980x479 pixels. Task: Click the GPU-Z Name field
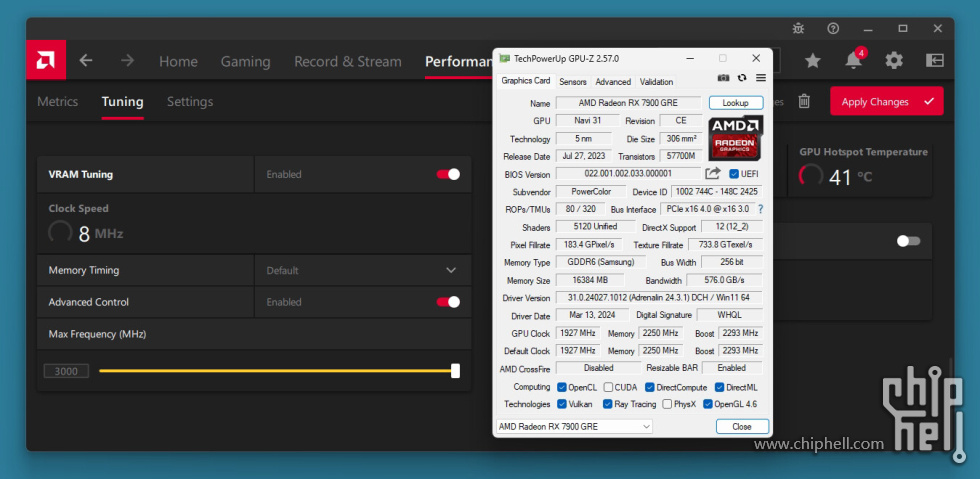[x=629, y=103]
